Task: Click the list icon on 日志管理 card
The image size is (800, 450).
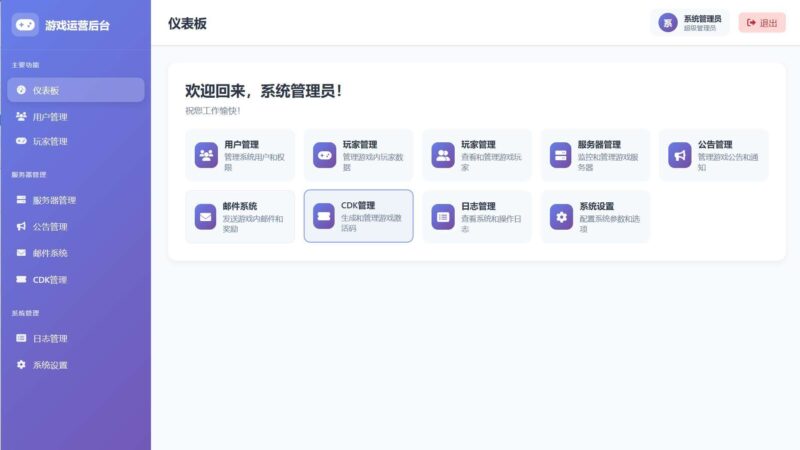Action: point(443,216)
